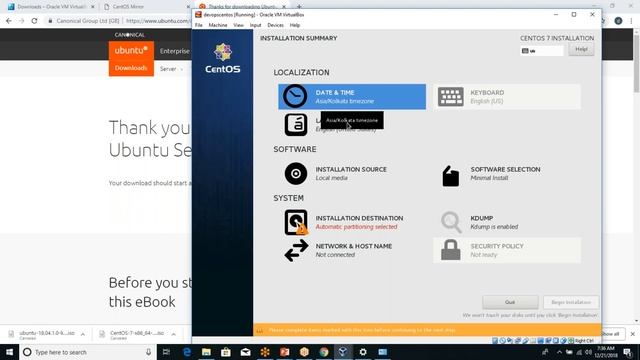Click Begin Installation button
Viewport: 640px width, 360px height.
(571, 302)
